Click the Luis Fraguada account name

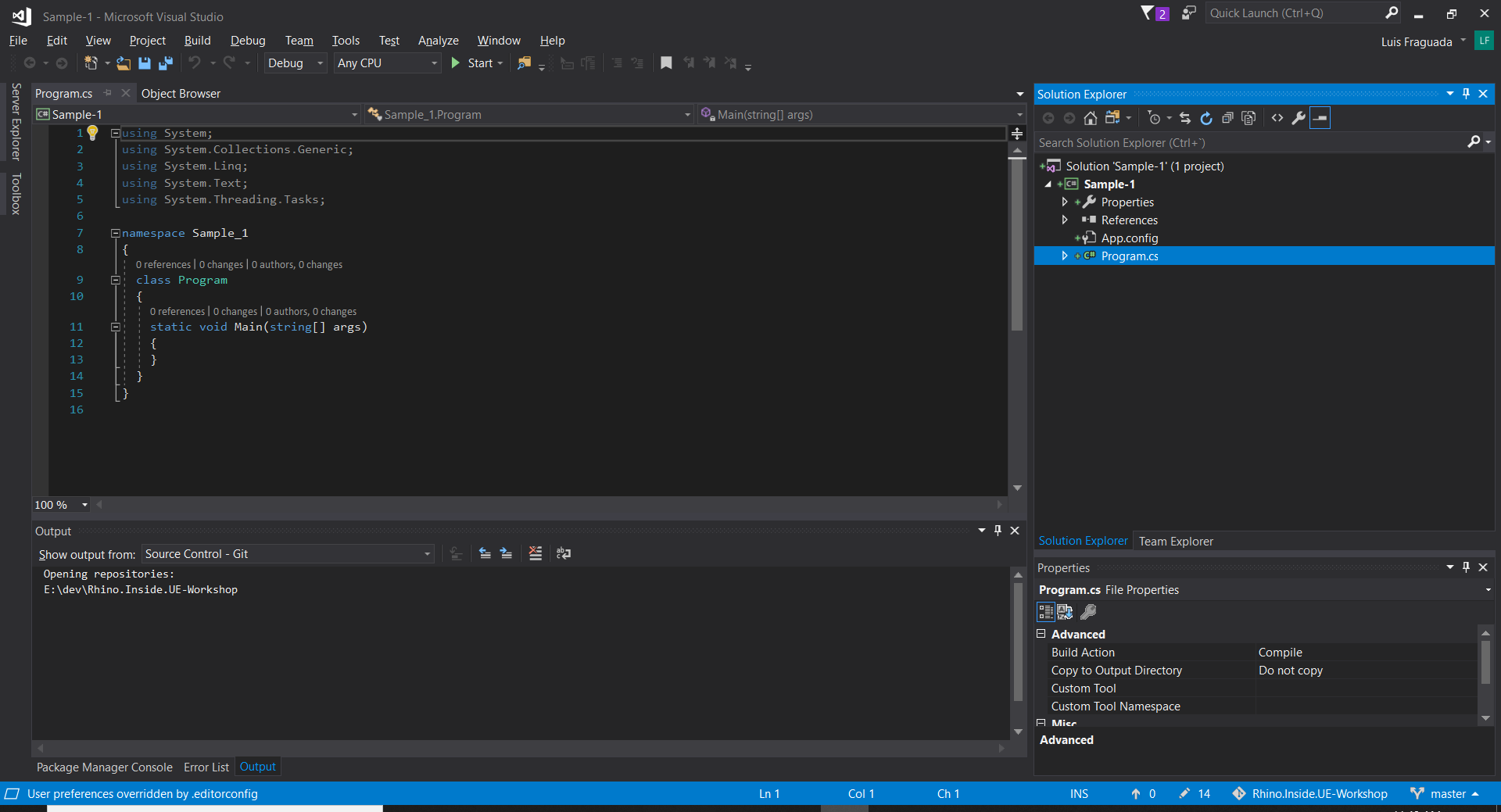pyautogui.click(x=1417, y=42)
